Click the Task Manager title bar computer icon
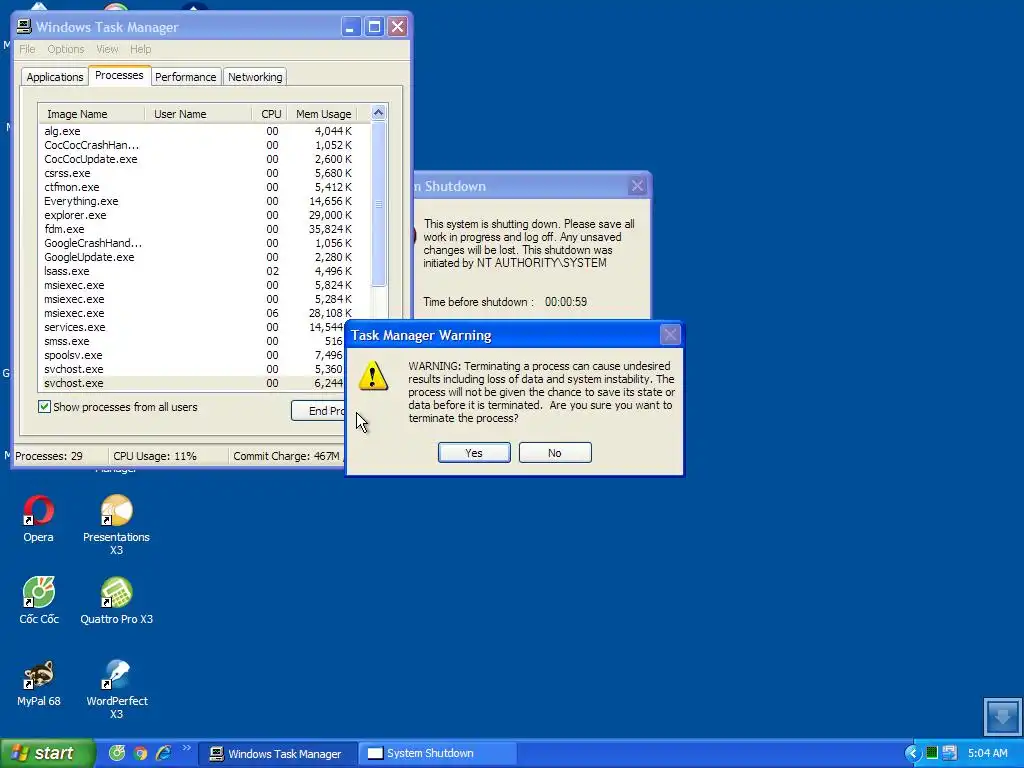 [24, 27]
